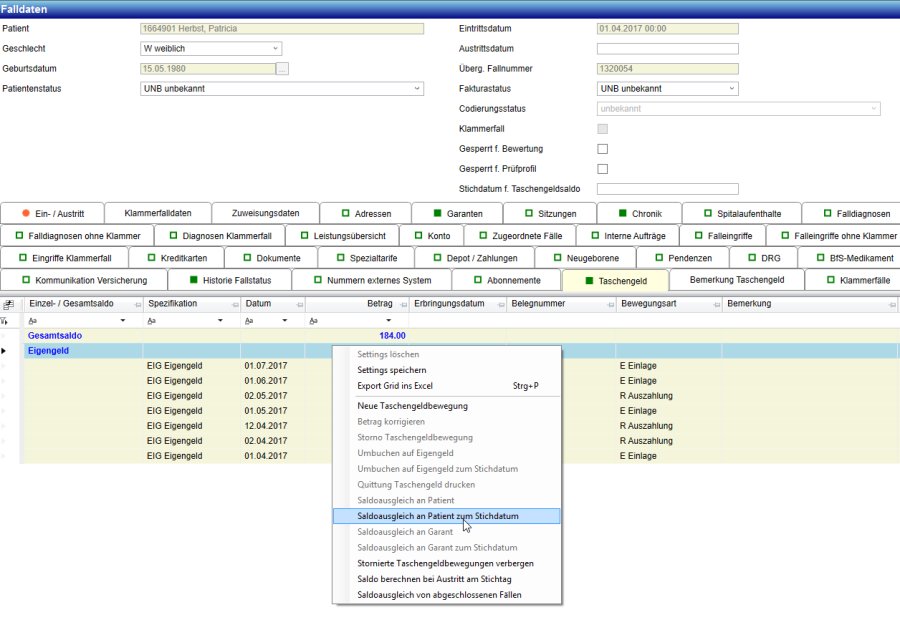This screenshot has width=900, height=630.
Task: Toggle the Gesperrt f. Prüfprofil checkbox
Action: click(x=602, y=169)
